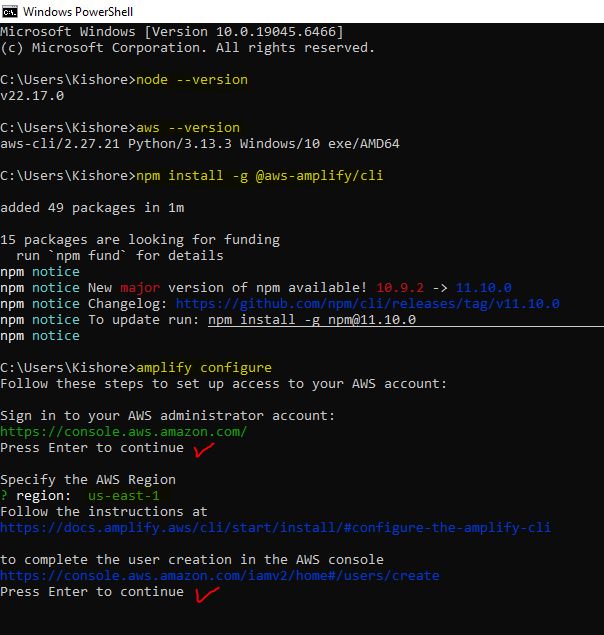Click the red checkmark after the last Press Enter prompt

[207, 595]
